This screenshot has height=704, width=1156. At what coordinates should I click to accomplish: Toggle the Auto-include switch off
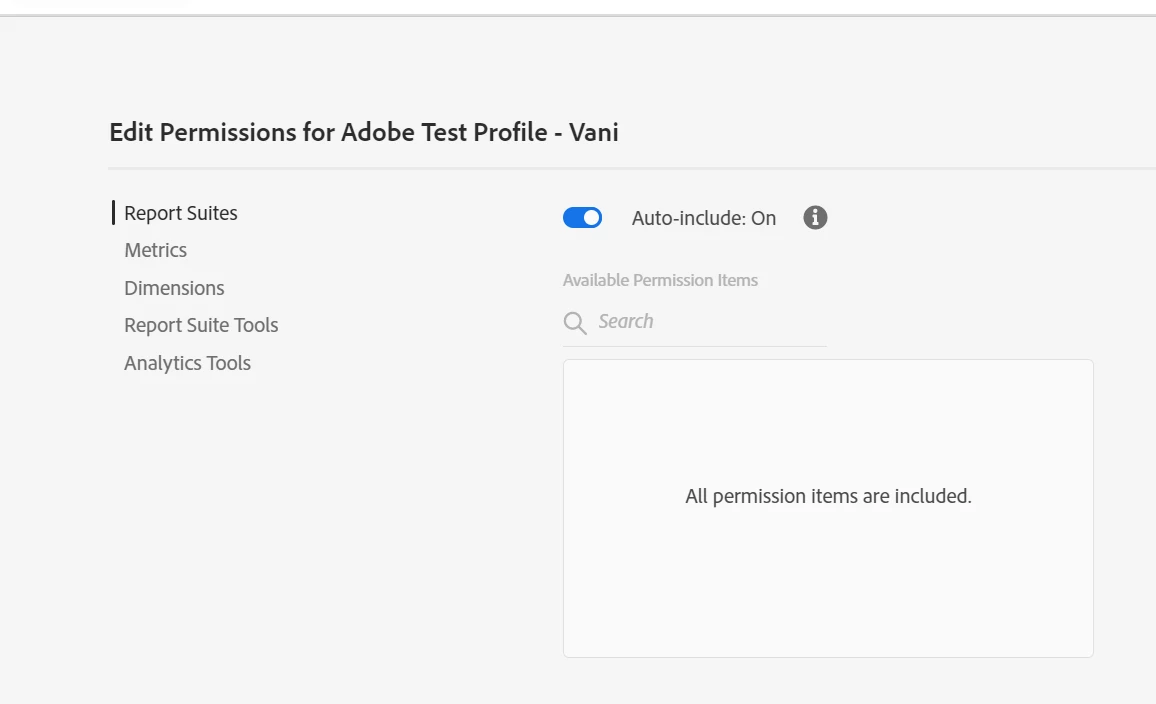pos(582,218)
